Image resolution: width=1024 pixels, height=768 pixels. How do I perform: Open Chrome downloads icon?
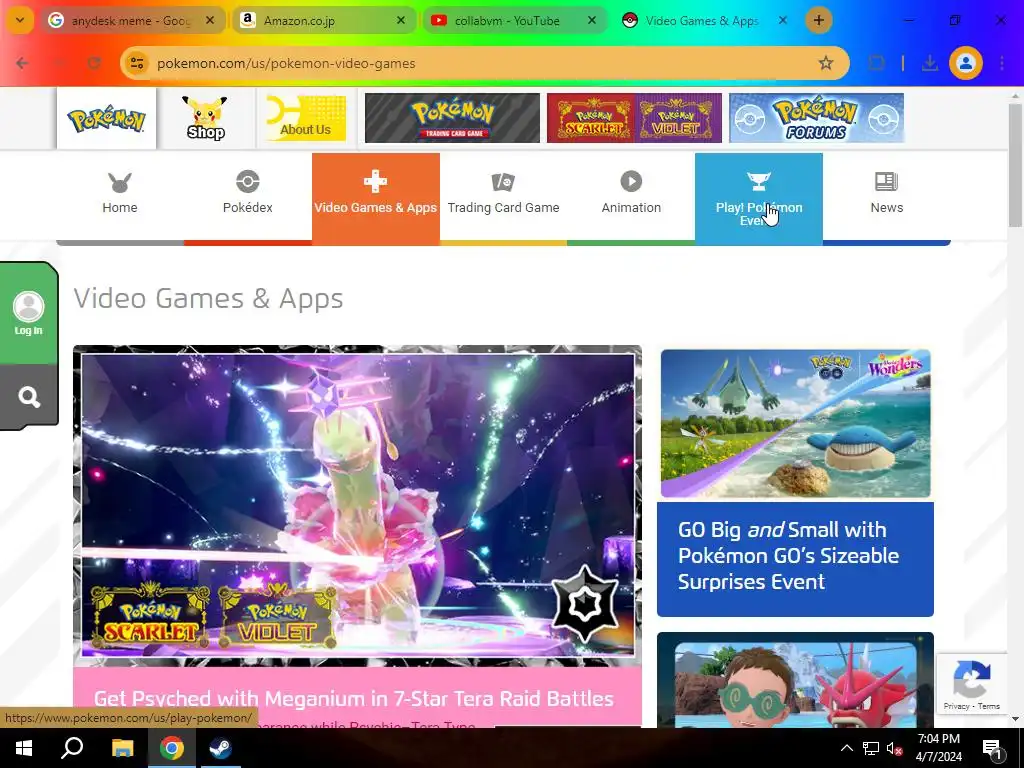click(x=929, y=63)
